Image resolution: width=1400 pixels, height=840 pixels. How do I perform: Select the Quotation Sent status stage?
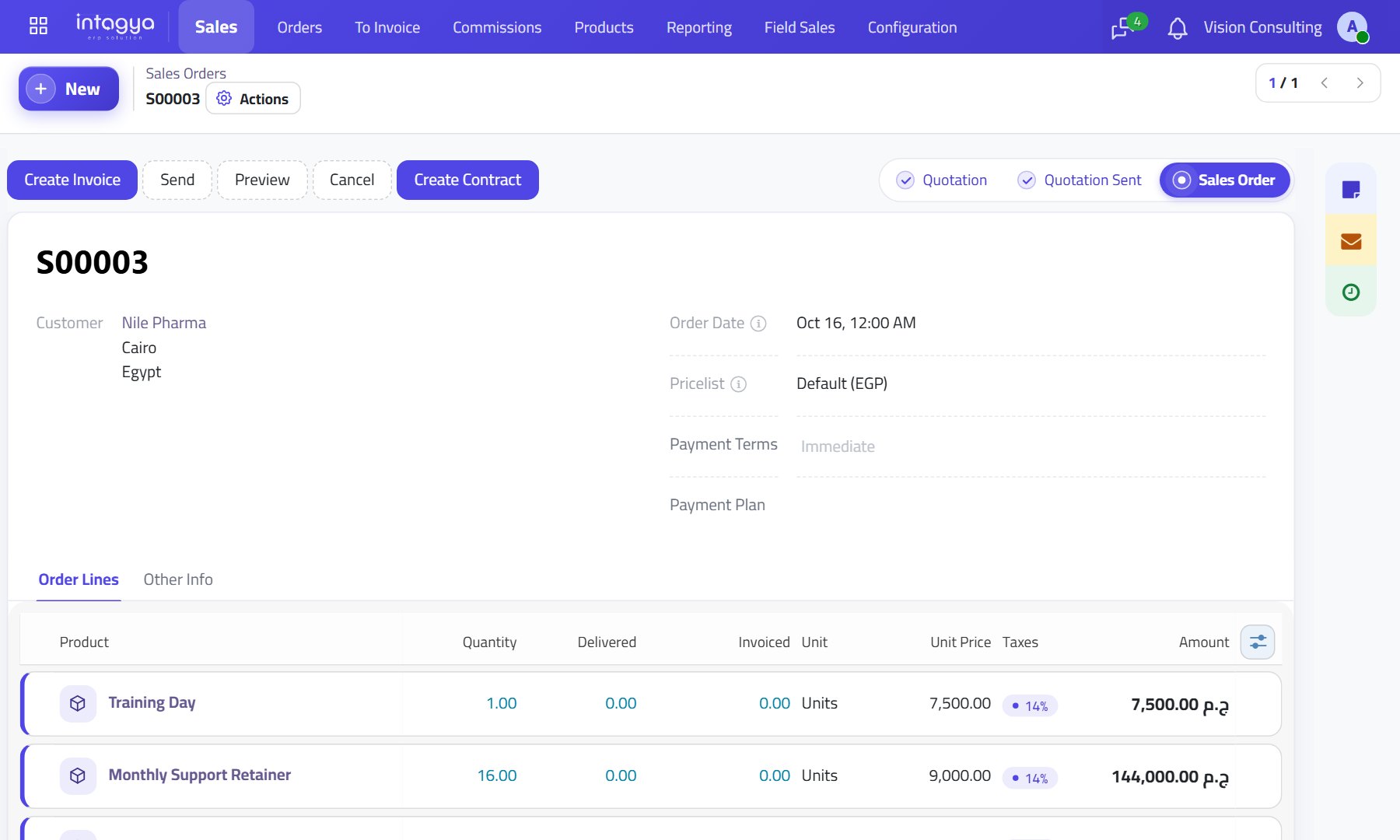(1080, 180)
